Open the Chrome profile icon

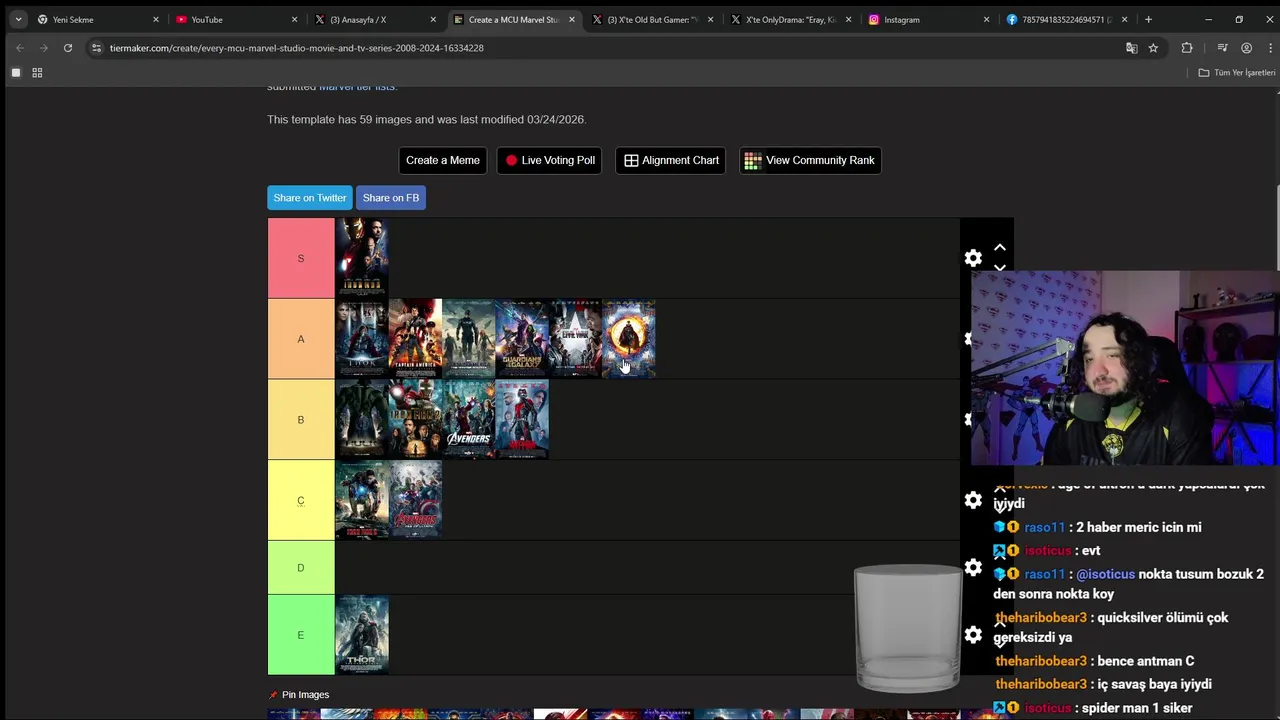(x=1246, y=48)
